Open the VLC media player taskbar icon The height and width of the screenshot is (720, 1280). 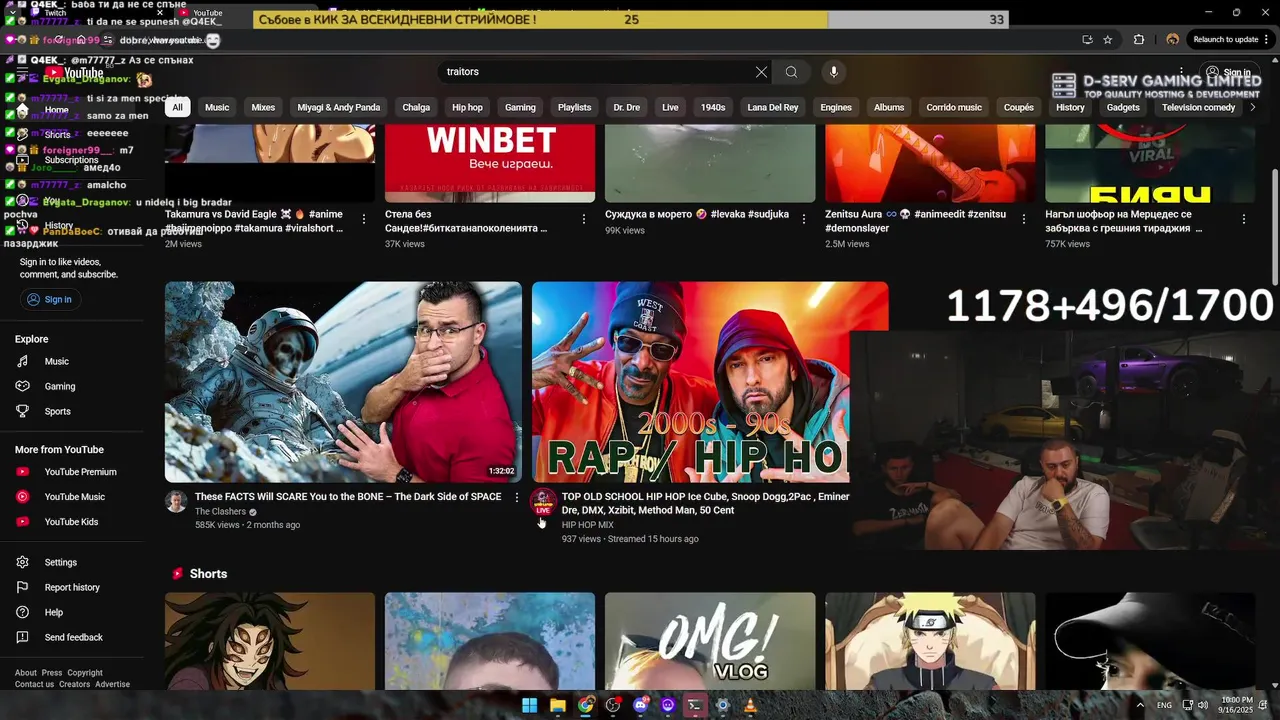point(750,705)
